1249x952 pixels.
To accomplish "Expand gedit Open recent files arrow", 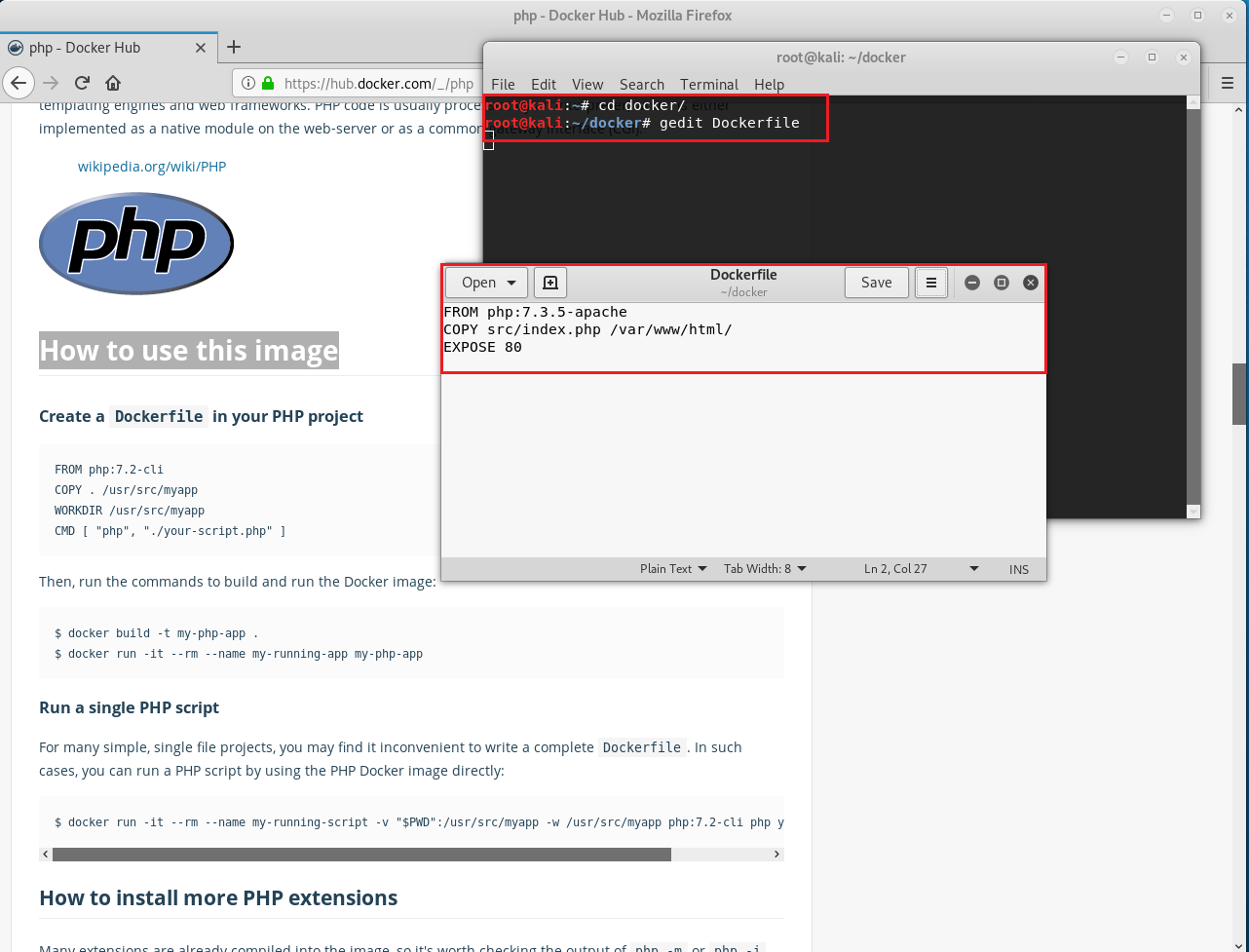I will 512,283.
